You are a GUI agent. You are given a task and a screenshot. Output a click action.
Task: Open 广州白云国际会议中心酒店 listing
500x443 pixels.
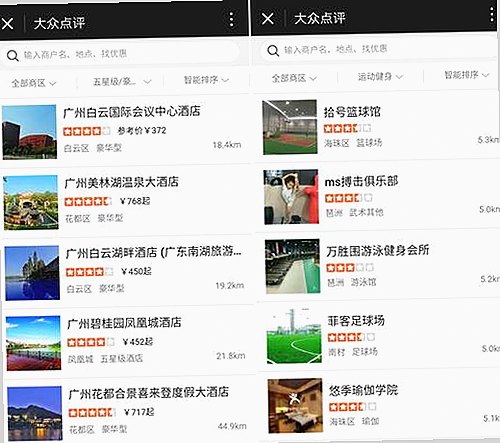[124, 131]
